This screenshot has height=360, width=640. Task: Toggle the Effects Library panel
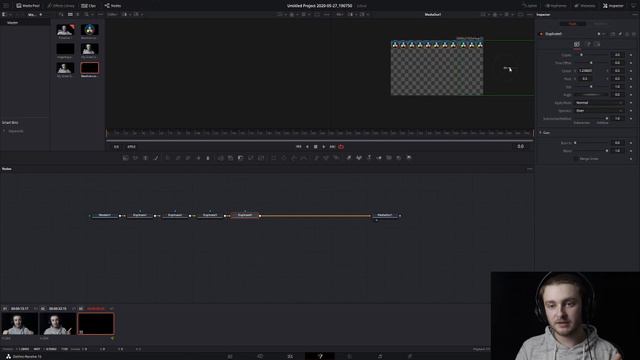pyautogui.click(x=61, y=6)
